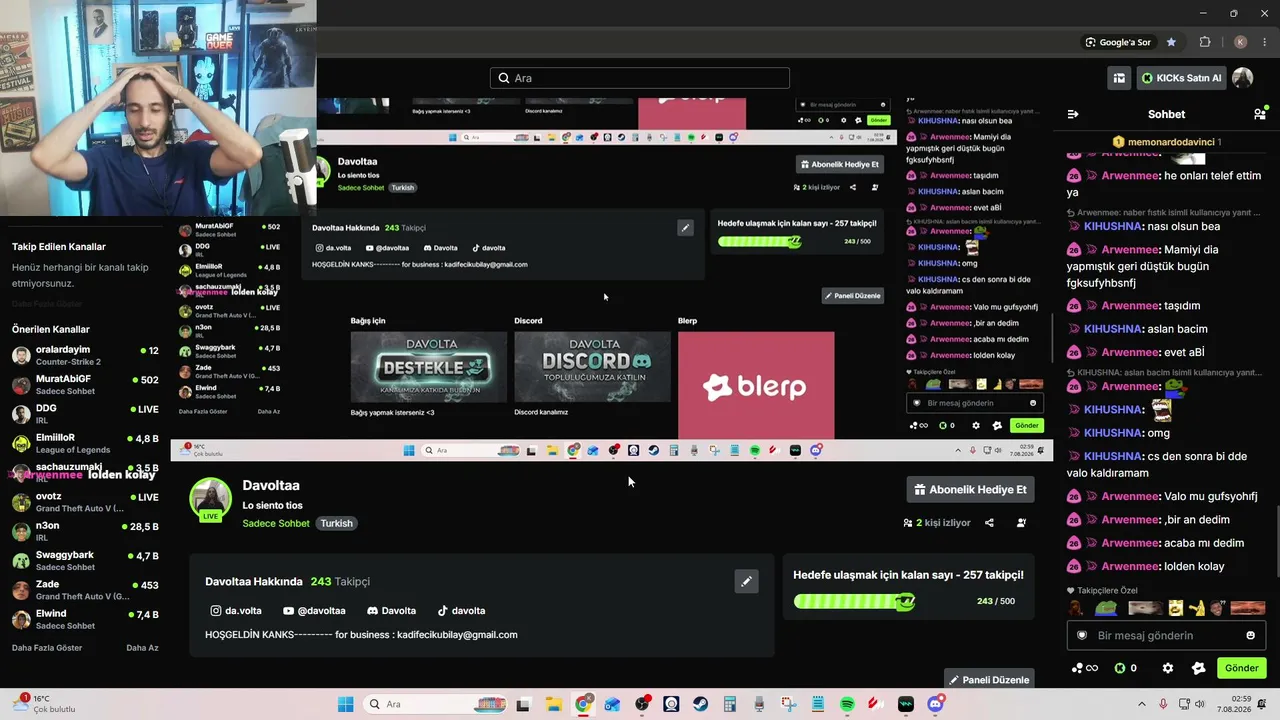Focus the Bir mesaj gönderin chat input
This screenshot has width=1280, height=720.
1166,635
